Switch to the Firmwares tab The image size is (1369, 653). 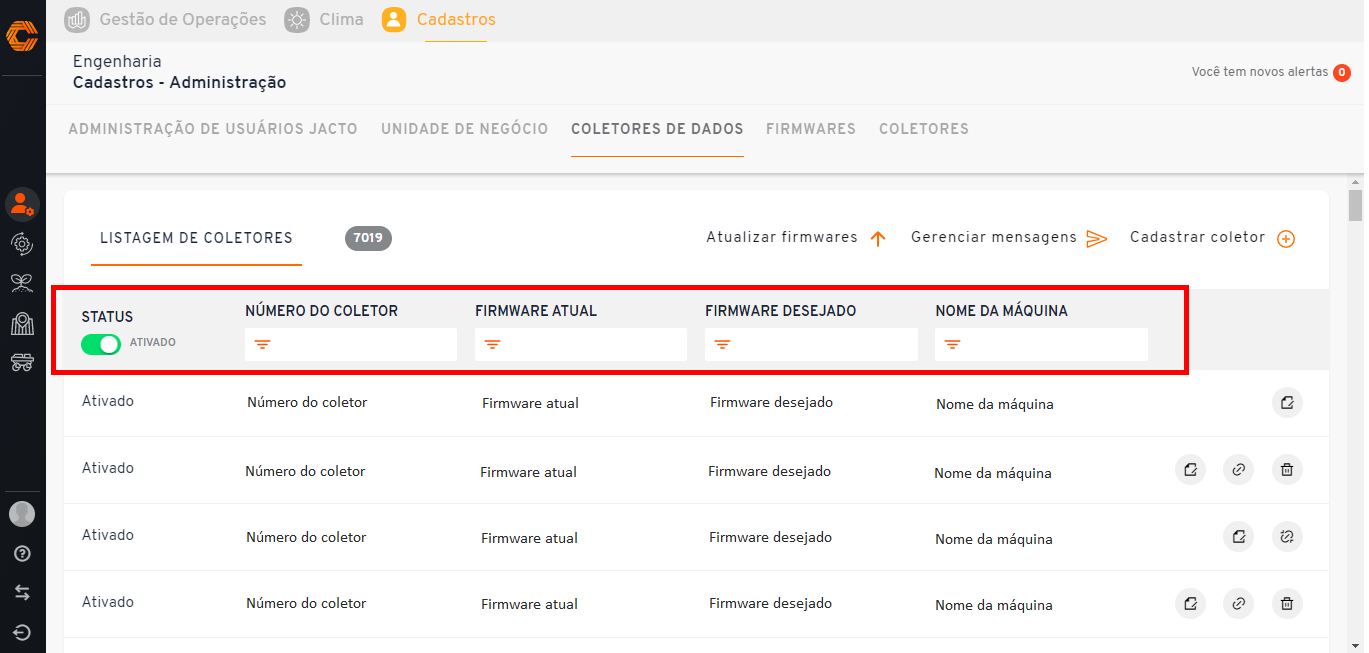811,129
